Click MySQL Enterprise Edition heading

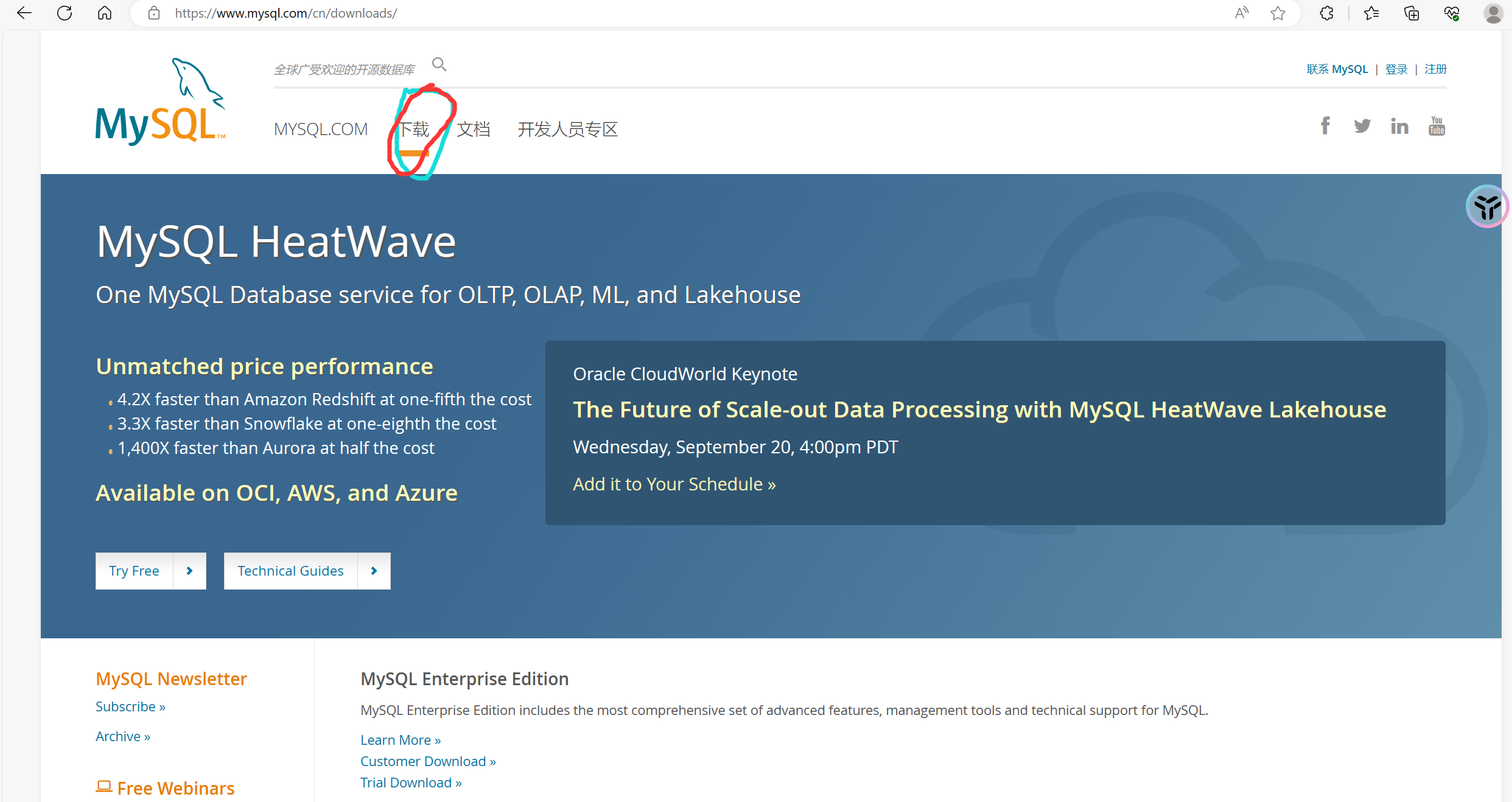(464, 678)
